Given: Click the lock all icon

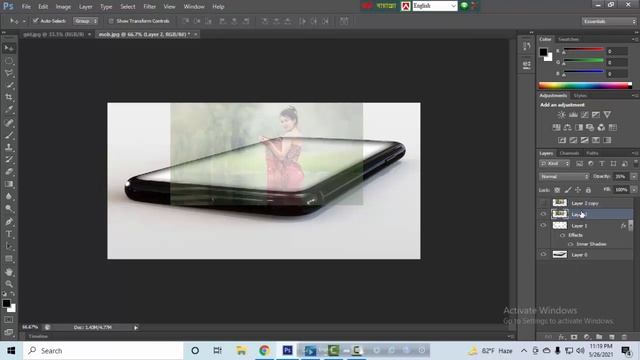Looking at the screenshot, I should [588, 190].
